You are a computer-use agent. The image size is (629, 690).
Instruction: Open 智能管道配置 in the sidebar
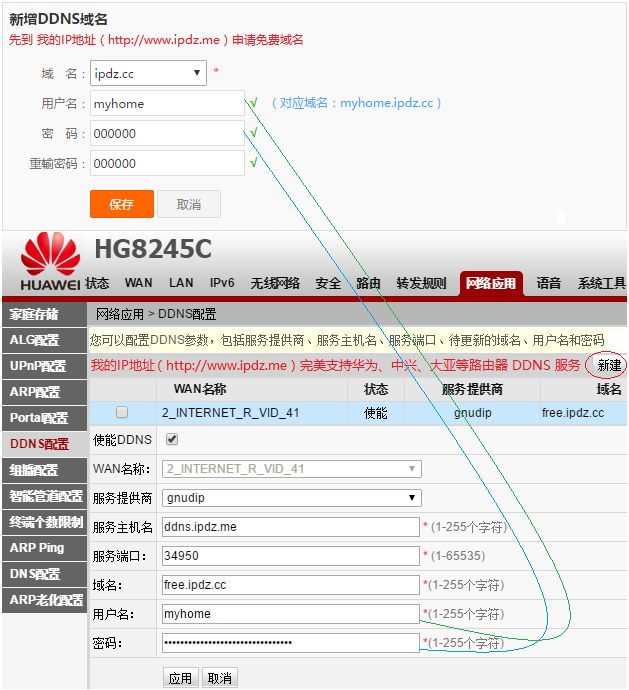click(44, 496)
